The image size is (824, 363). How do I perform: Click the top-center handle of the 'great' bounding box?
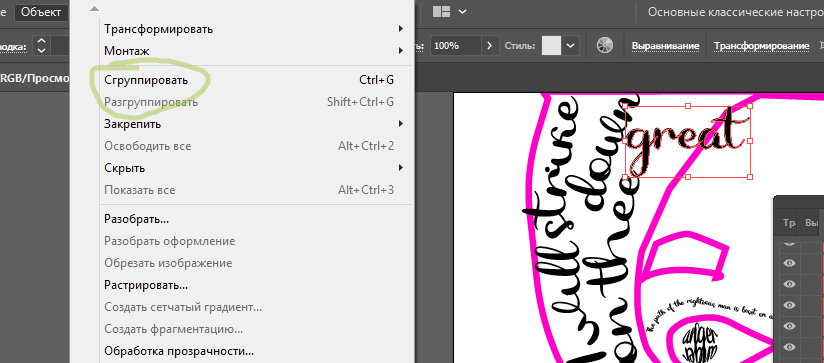[x=688, y=106]
